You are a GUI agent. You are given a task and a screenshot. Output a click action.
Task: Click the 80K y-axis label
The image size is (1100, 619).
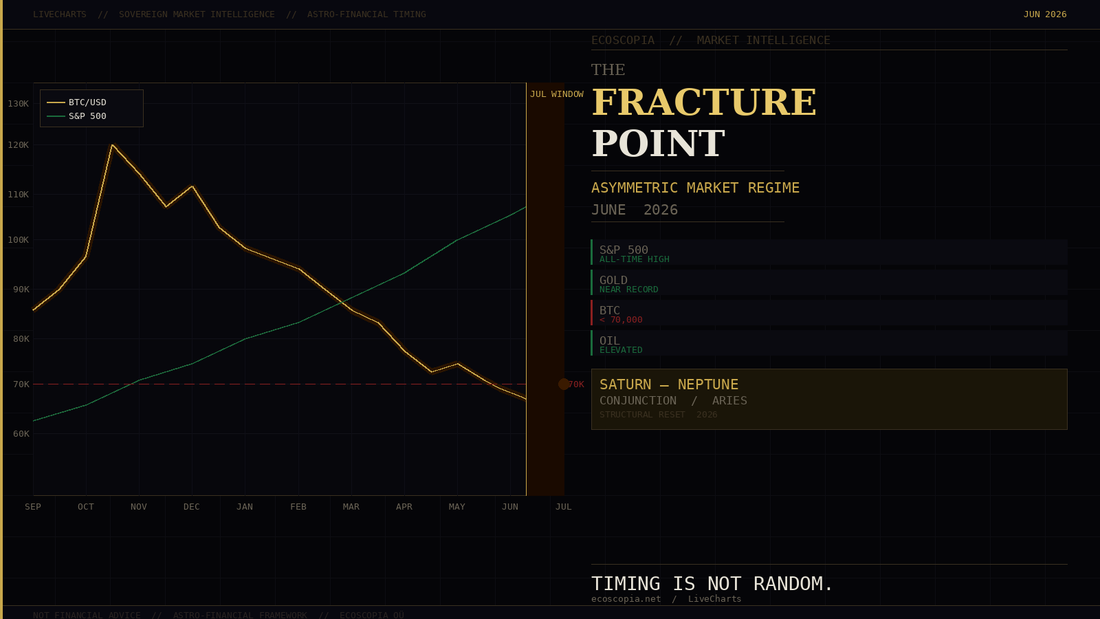tap(21, 339)
